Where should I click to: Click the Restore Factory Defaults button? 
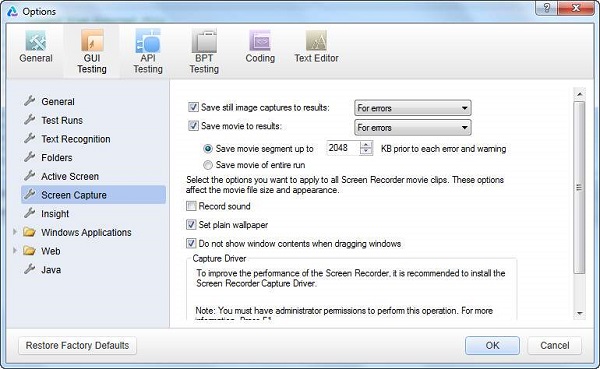tap(77, 345)
